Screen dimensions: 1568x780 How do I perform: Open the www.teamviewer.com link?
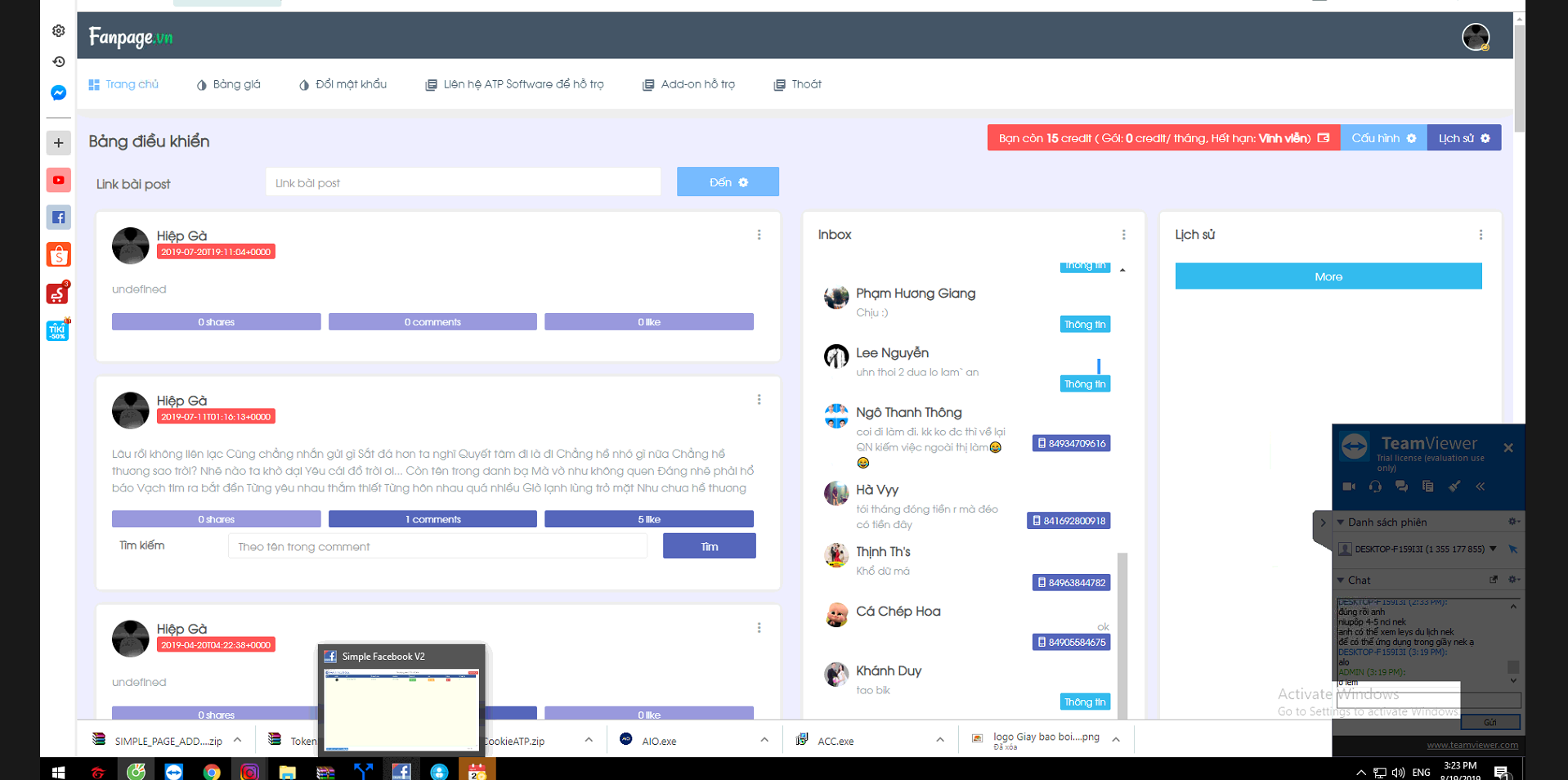1472,745
